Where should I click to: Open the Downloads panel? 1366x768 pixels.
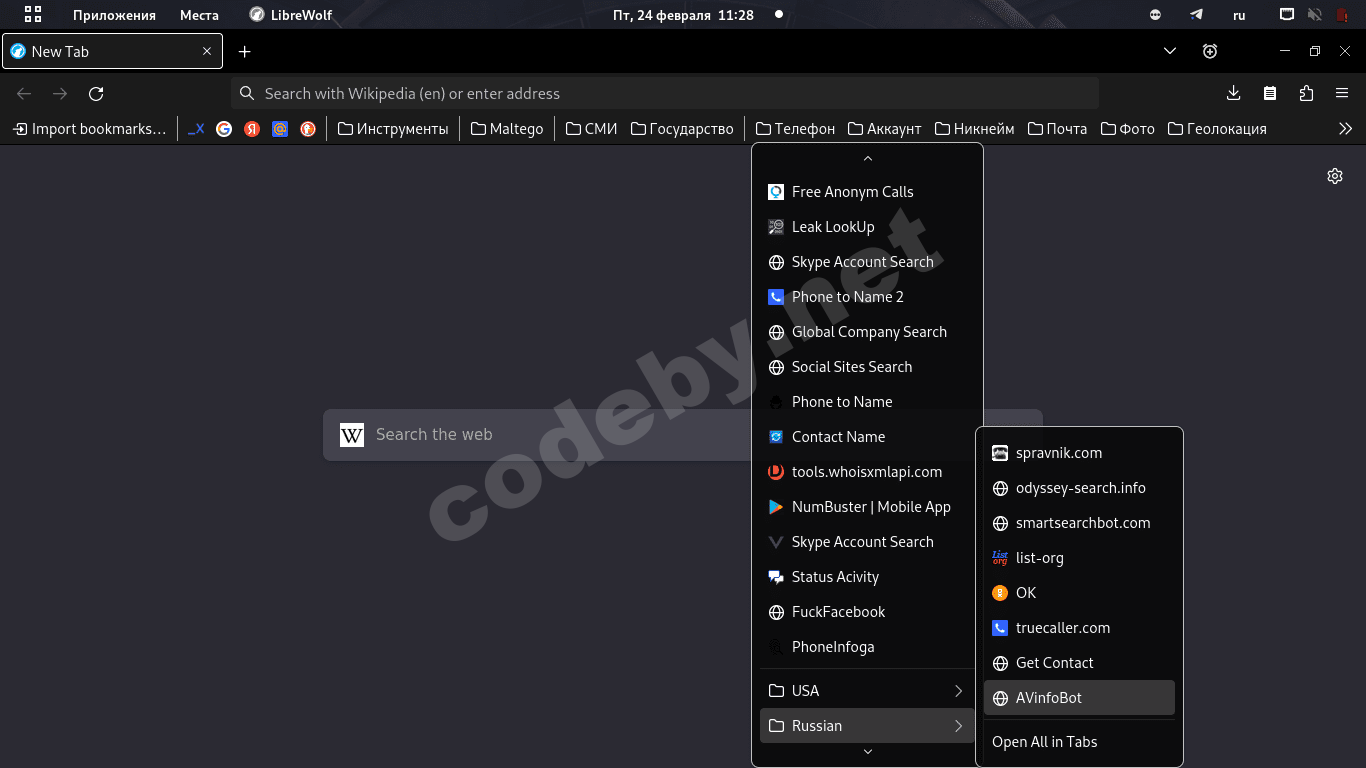(1233, 94)
